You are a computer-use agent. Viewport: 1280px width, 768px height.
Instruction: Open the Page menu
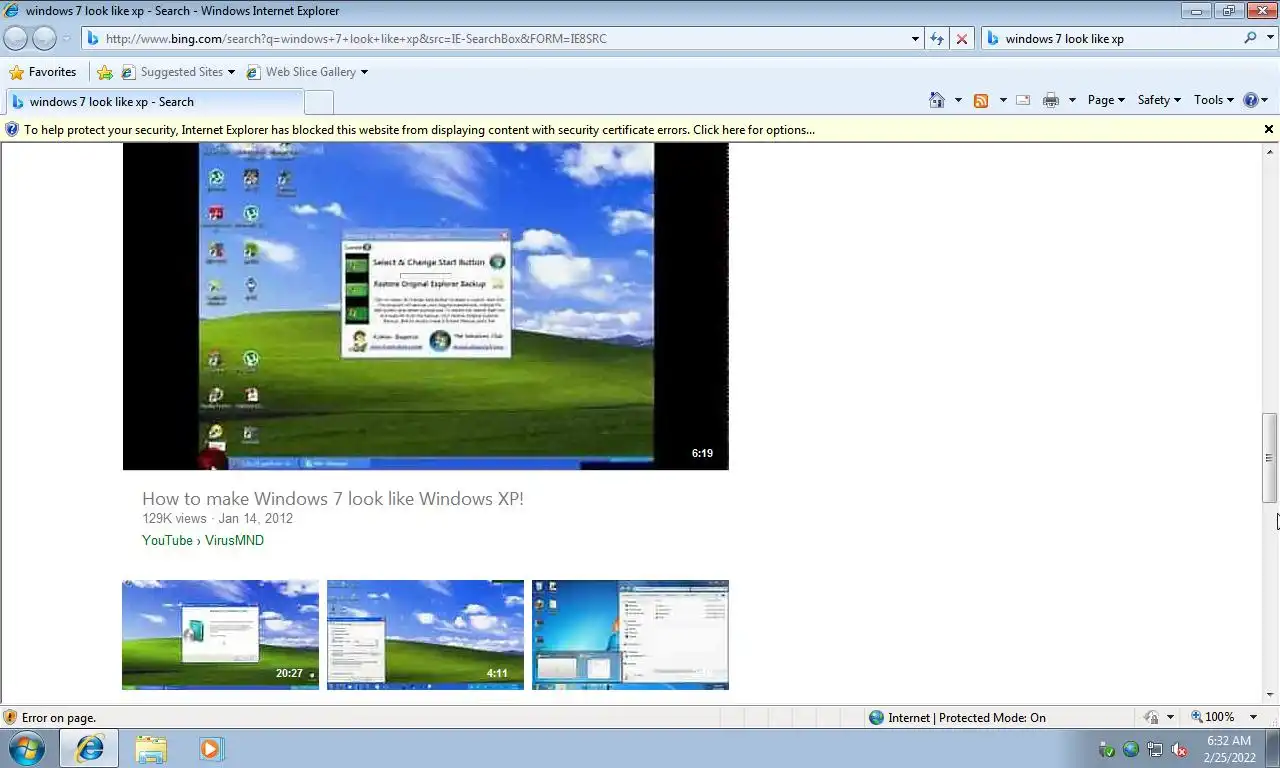1106,100
